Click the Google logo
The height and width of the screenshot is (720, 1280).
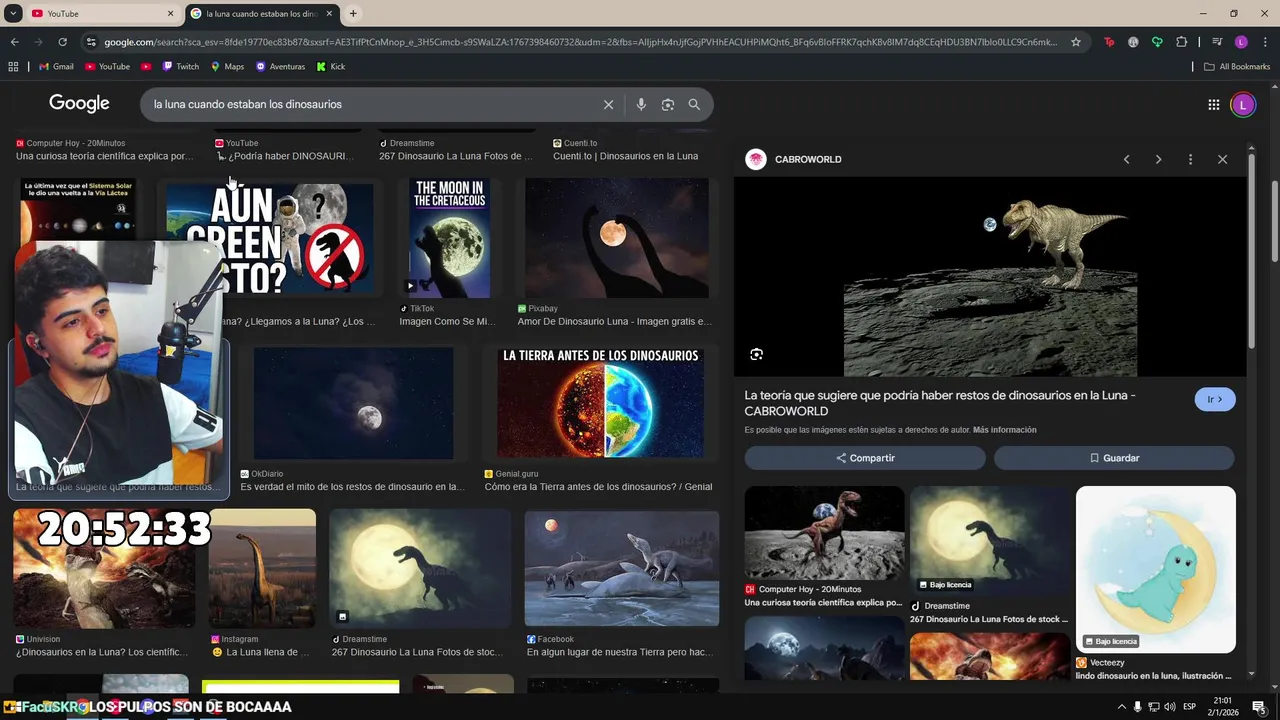[x=79, y=103]
